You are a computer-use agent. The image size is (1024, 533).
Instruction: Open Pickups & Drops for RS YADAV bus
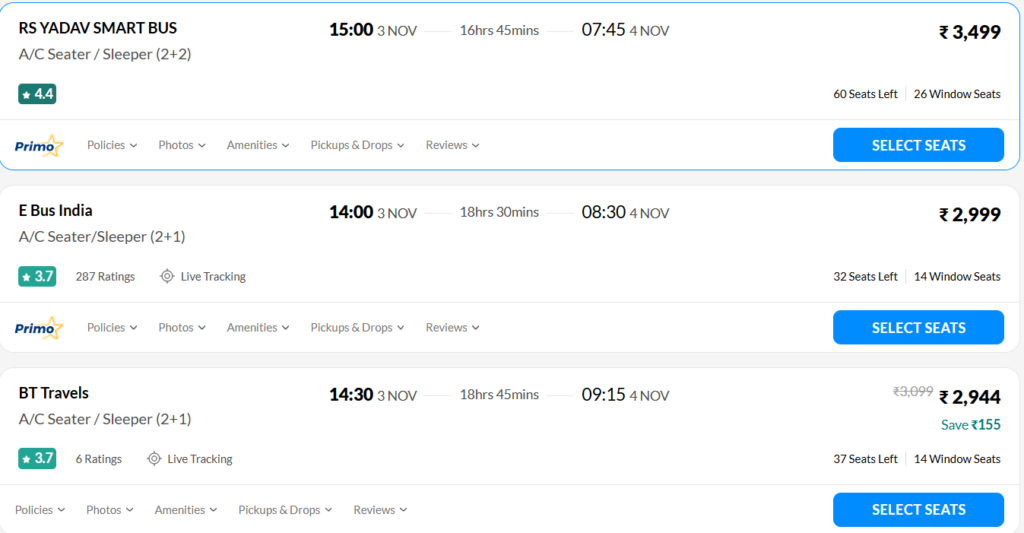357,145
